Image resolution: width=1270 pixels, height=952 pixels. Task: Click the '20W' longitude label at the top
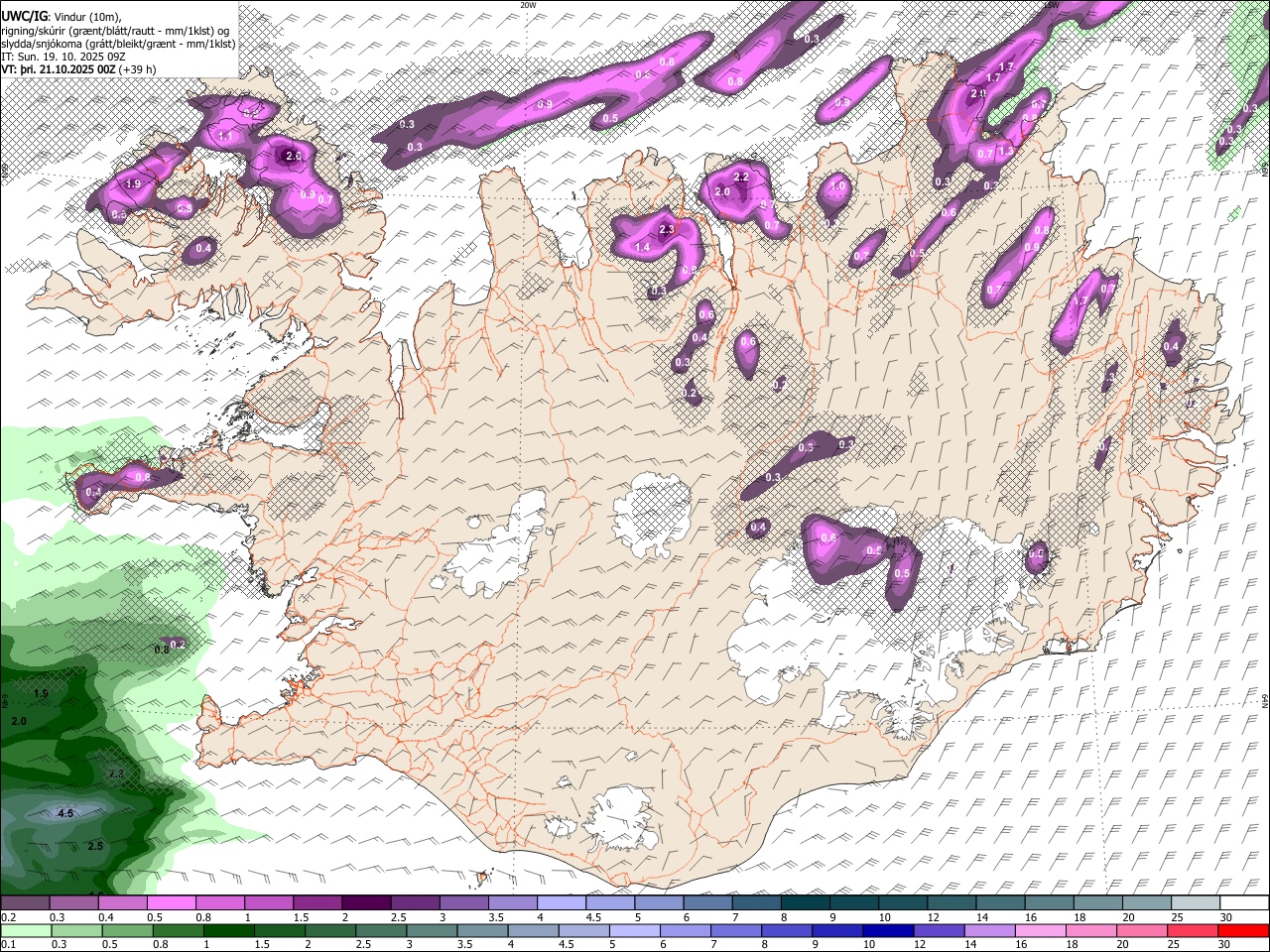(528, 5)
